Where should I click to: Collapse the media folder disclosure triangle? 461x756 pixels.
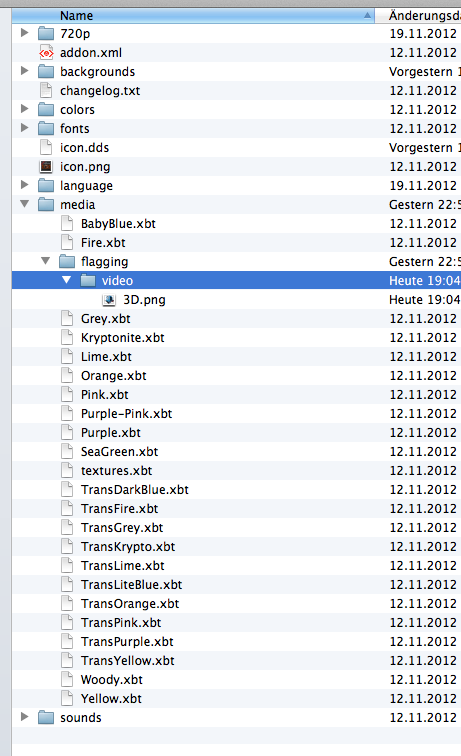pos(24,204)
